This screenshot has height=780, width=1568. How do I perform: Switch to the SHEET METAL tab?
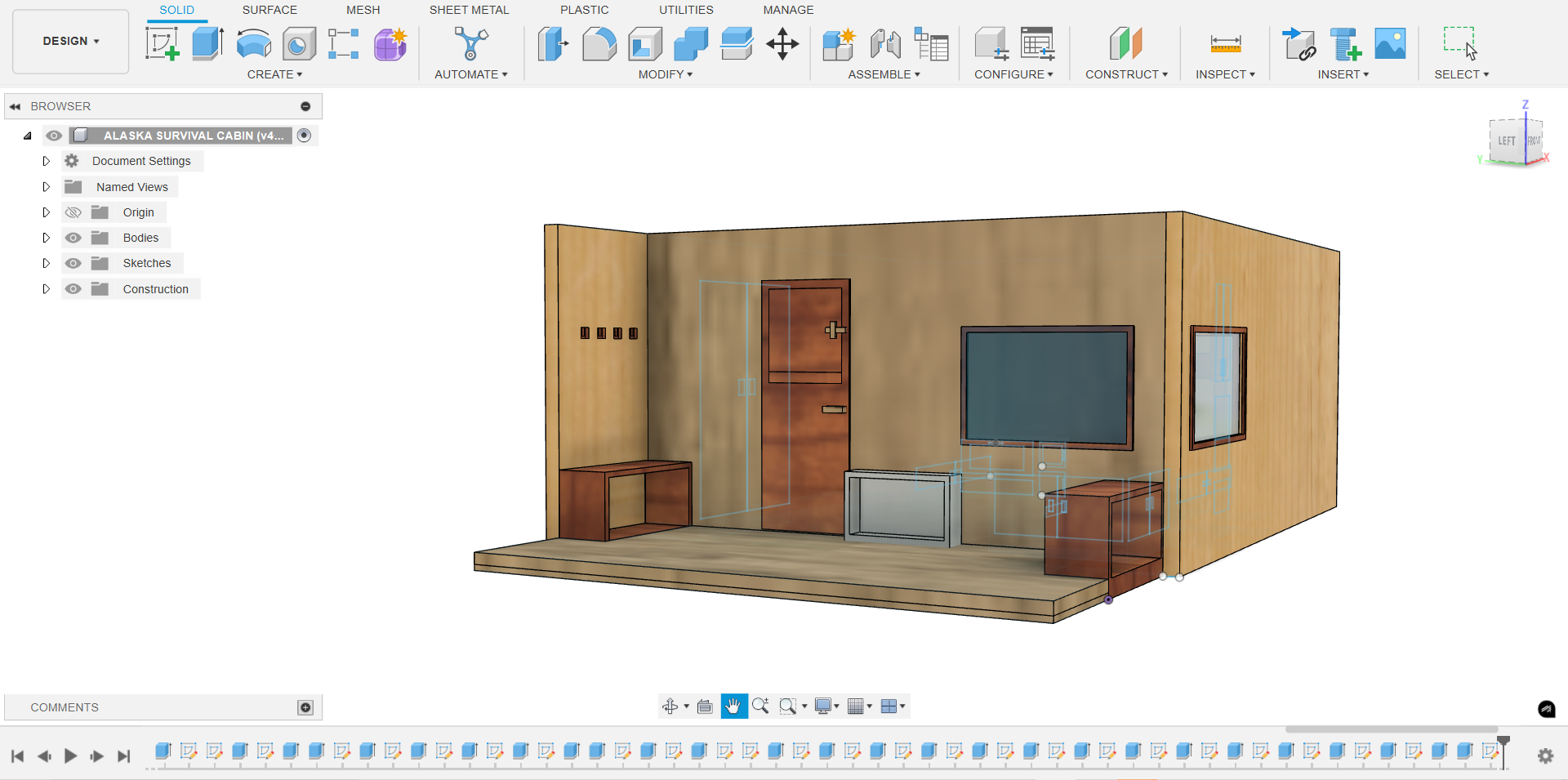[469, 10]
